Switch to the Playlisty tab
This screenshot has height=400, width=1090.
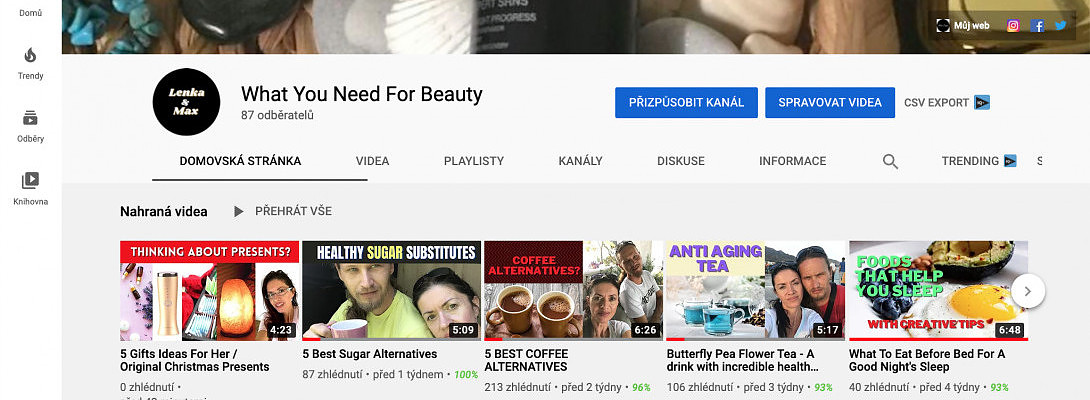pyautogui.click(x=474, y=161)
